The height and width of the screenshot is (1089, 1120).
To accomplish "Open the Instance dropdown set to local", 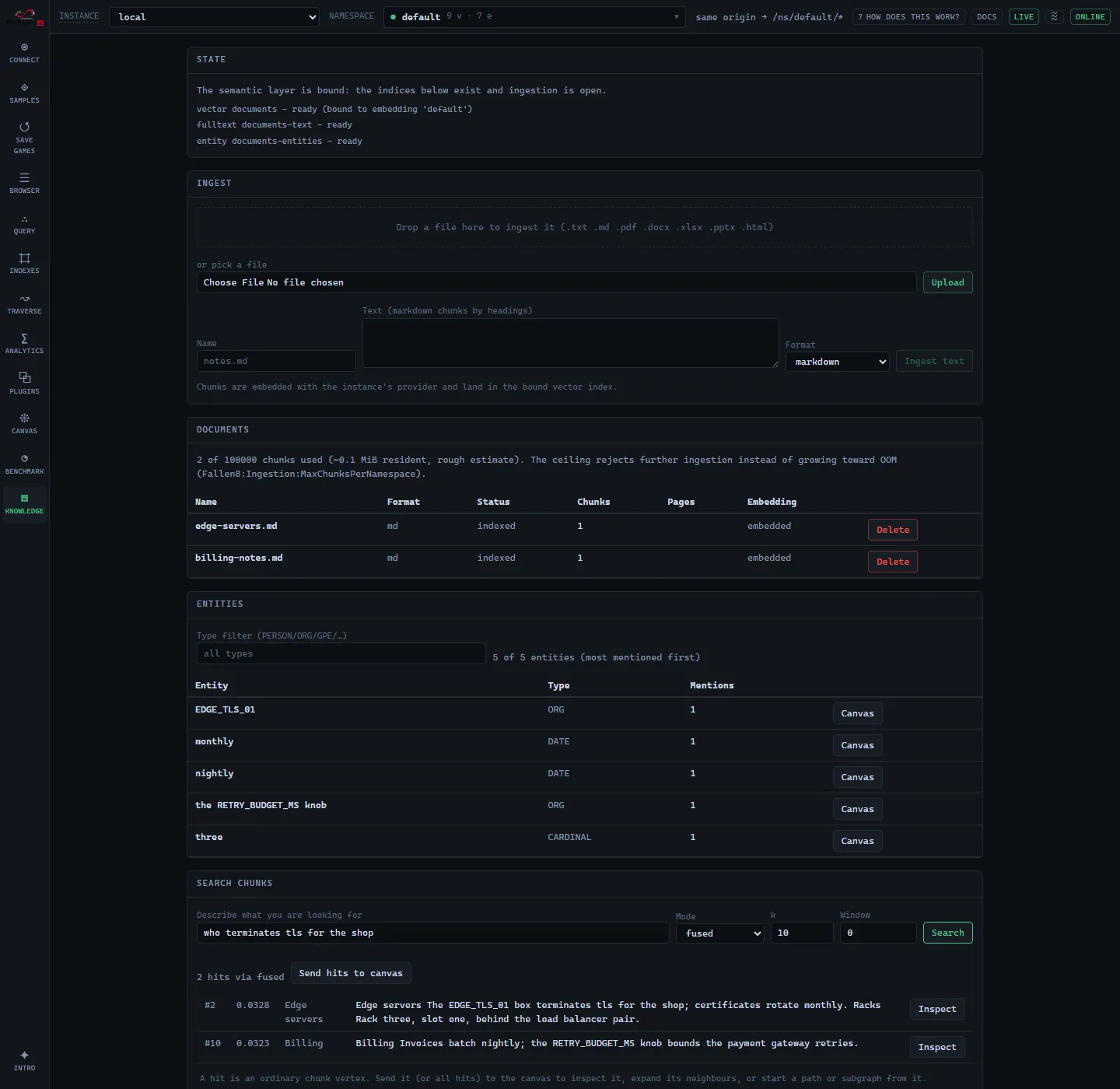I will pos(214,17).
